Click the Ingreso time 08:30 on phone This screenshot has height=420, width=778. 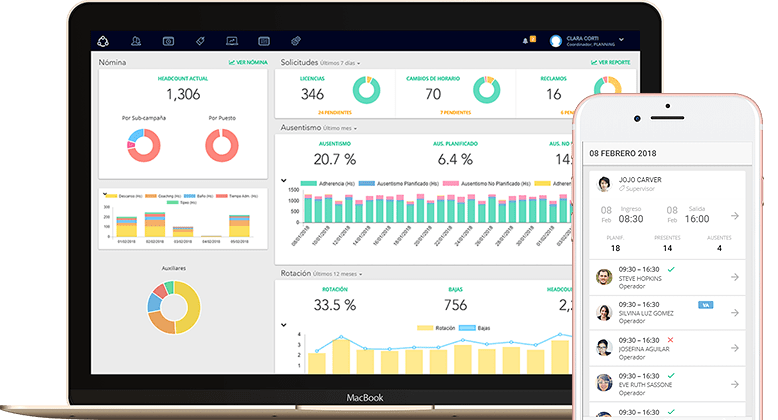[631, 219]
